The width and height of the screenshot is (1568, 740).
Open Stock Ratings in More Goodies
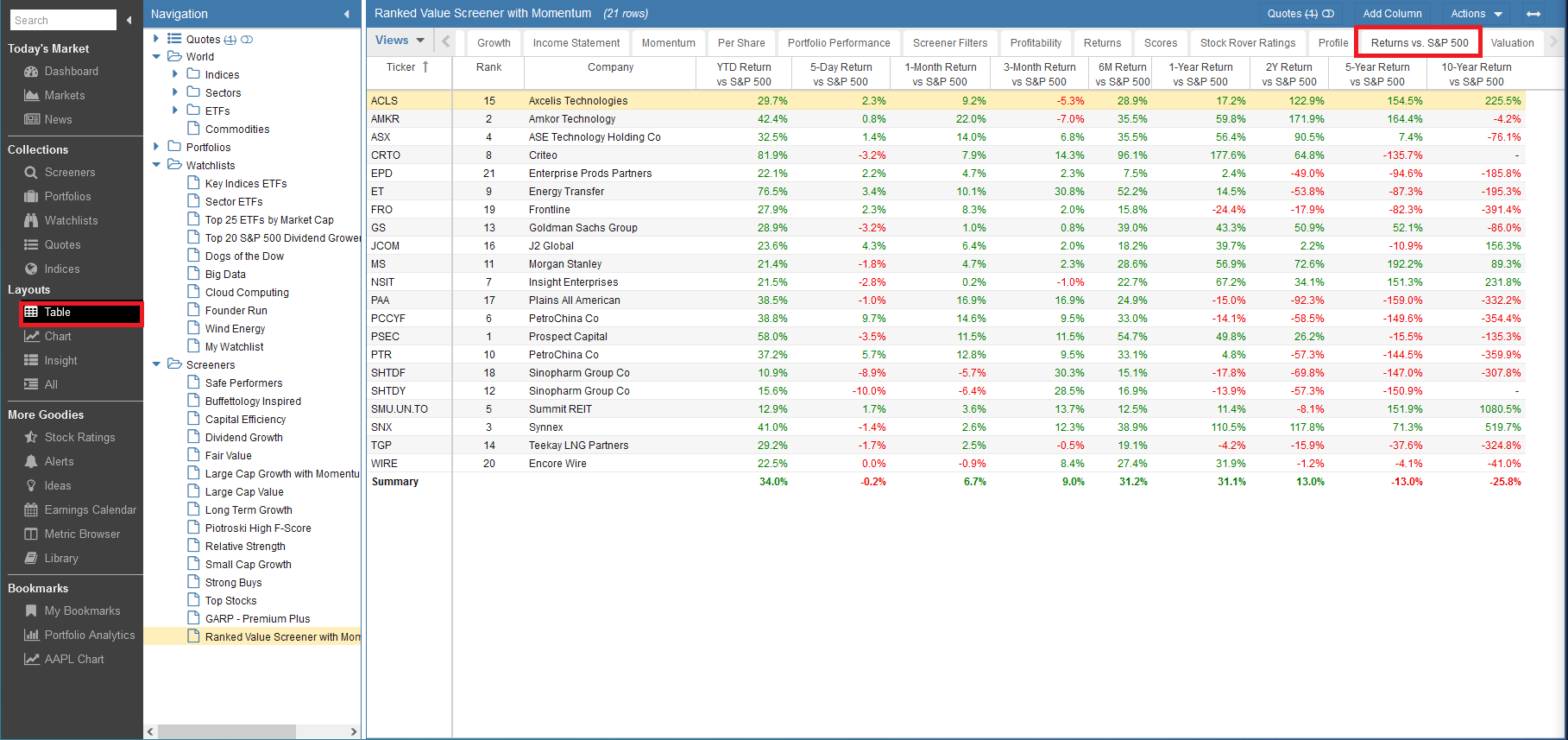point(79,437)
